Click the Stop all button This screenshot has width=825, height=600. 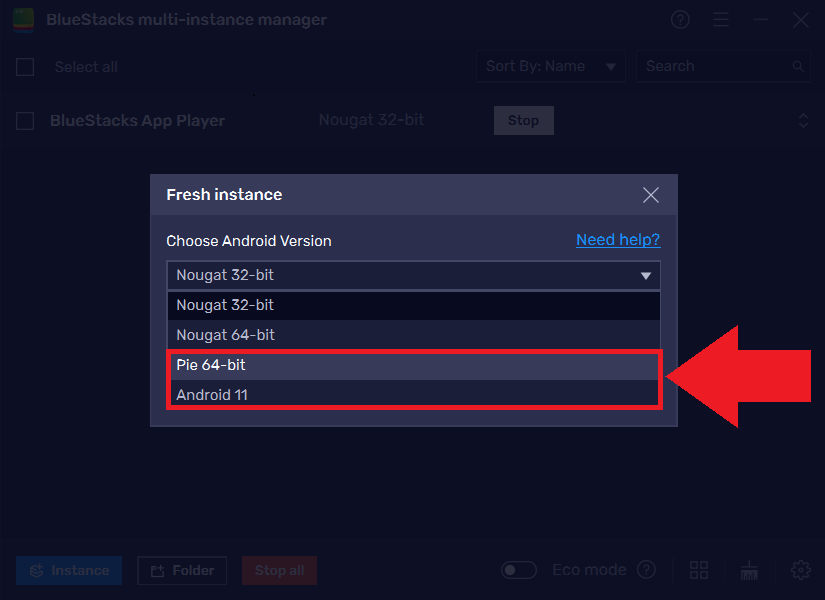click(x=279, y=571)
